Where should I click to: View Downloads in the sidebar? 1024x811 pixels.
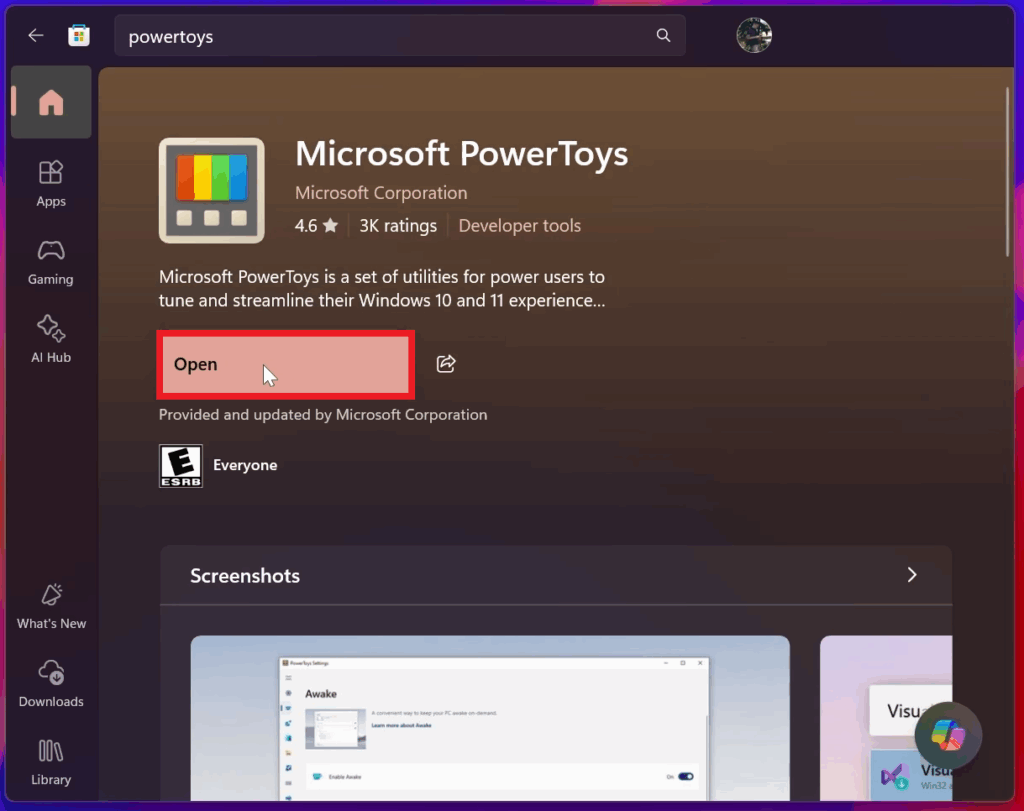click(51, 684)
